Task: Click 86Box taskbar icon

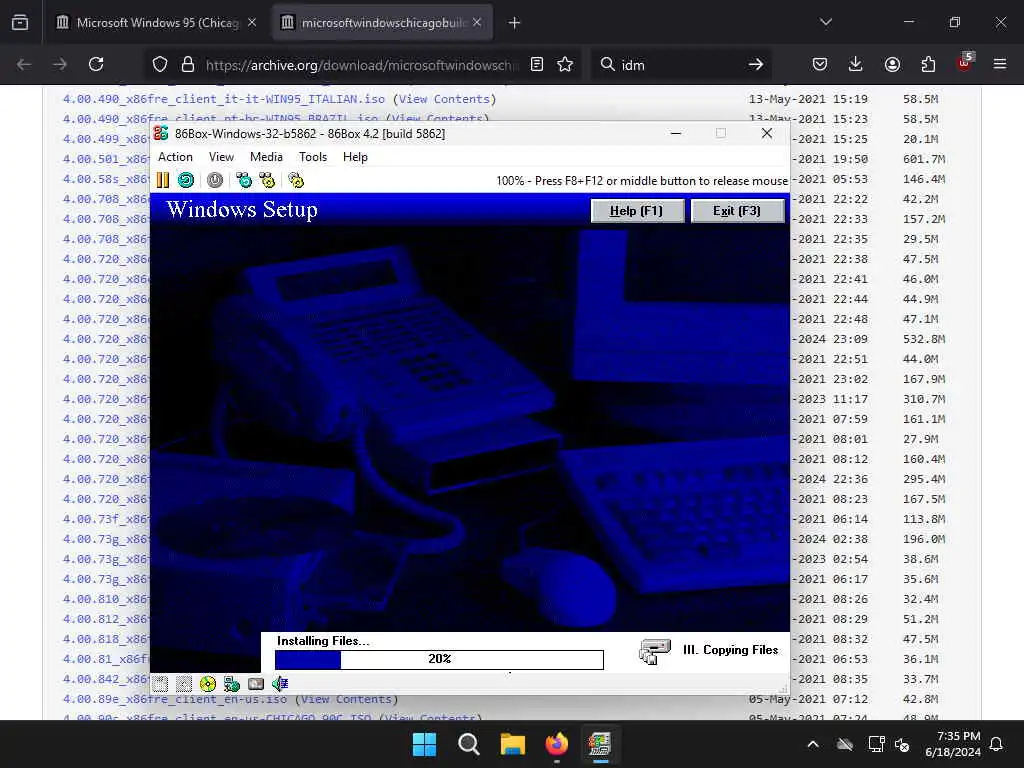Action: 600,744
